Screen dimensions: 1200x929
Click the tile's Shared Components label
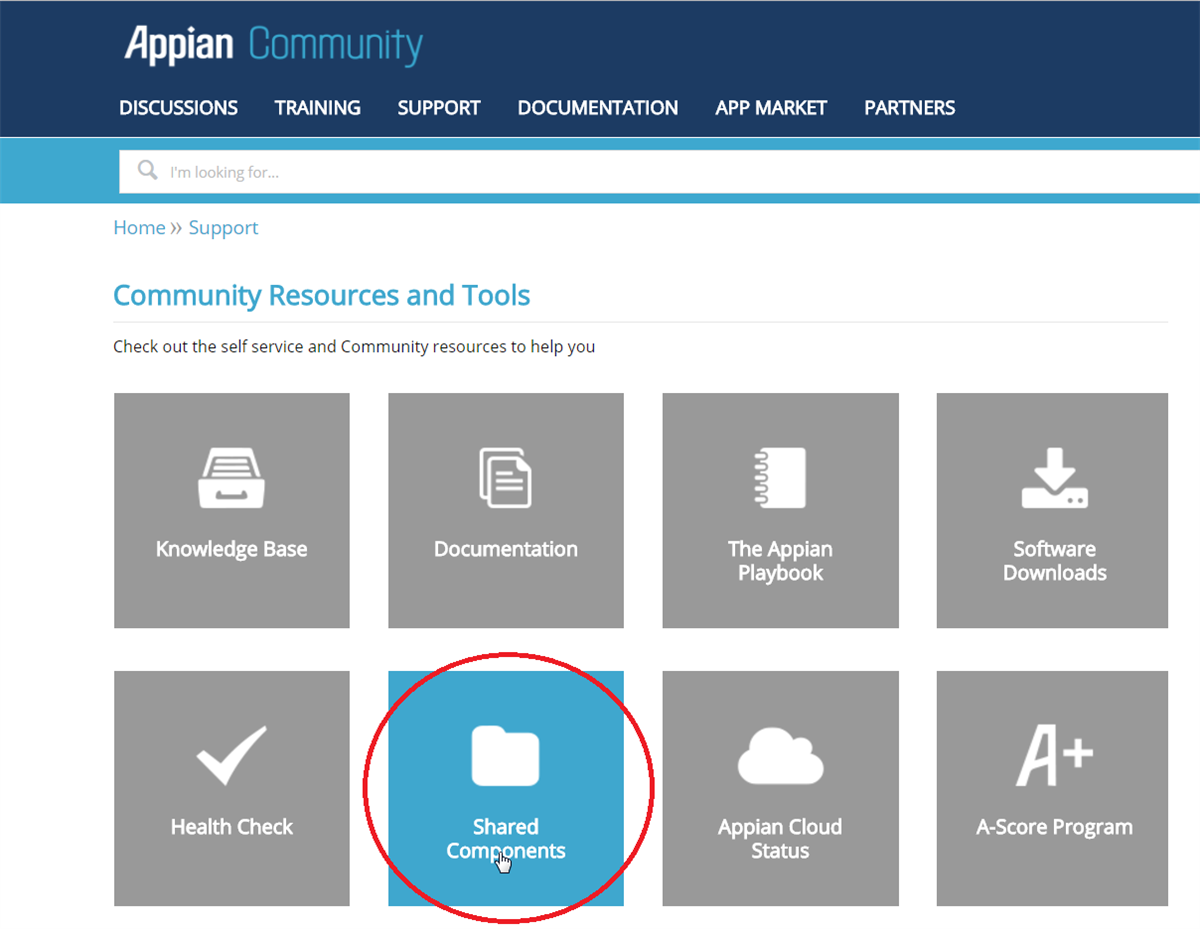tap(505, 839)
